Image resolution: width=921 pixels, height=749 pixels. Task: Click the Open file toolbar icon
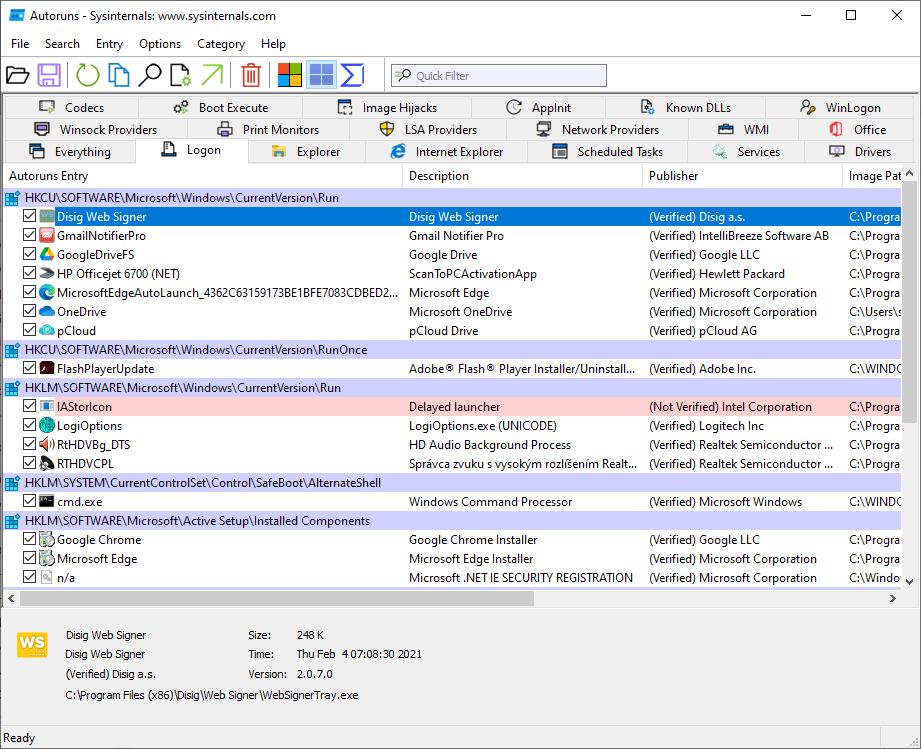coord(18,75)
